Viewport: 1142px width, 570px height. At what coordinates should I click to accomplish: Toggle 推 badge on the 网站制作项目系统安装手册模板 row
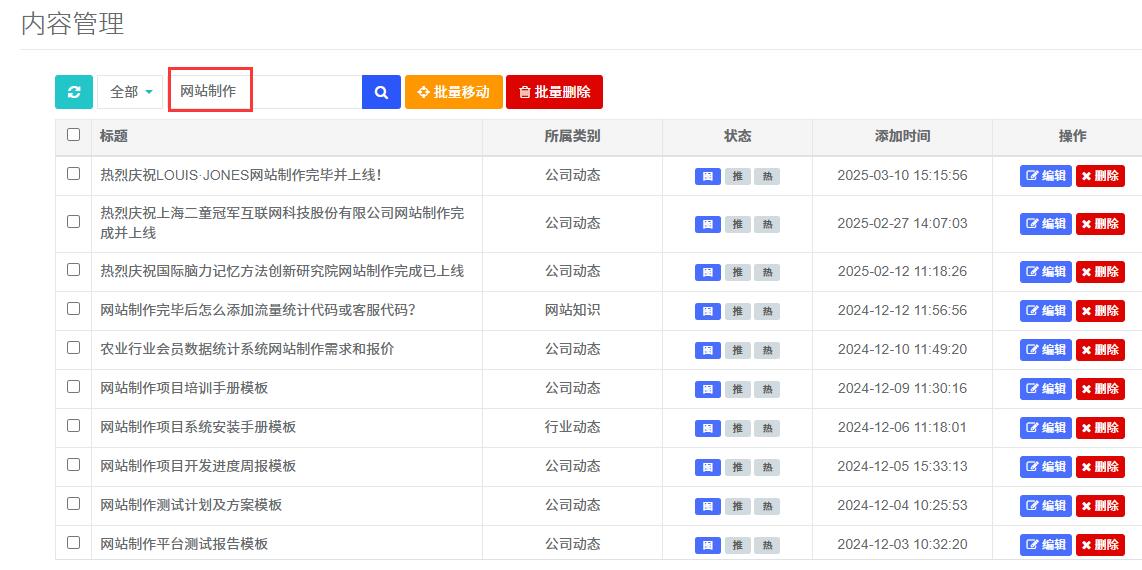[x=737, y=428]
